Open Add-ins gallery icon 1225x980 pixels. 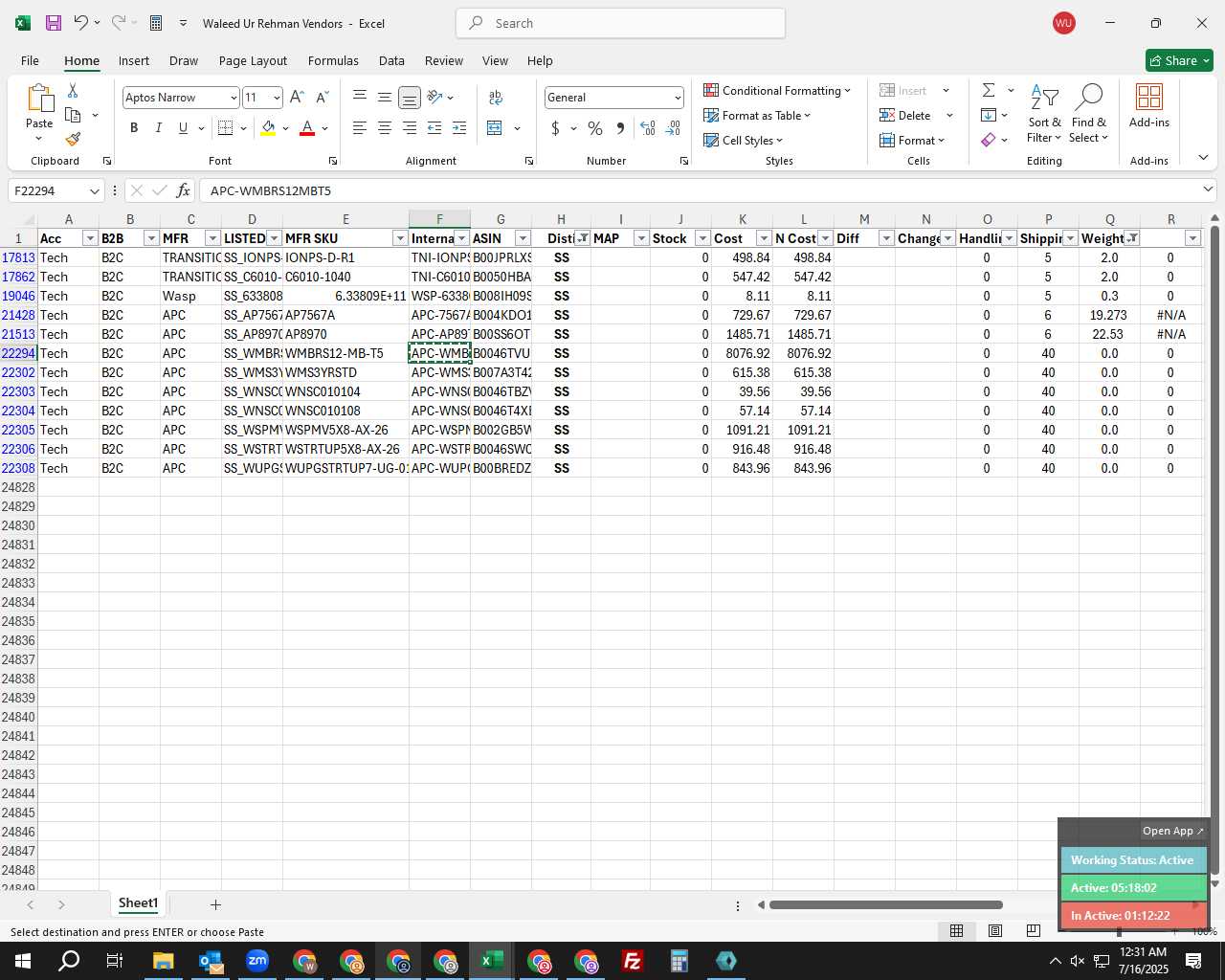click(x=1148, y=105)
